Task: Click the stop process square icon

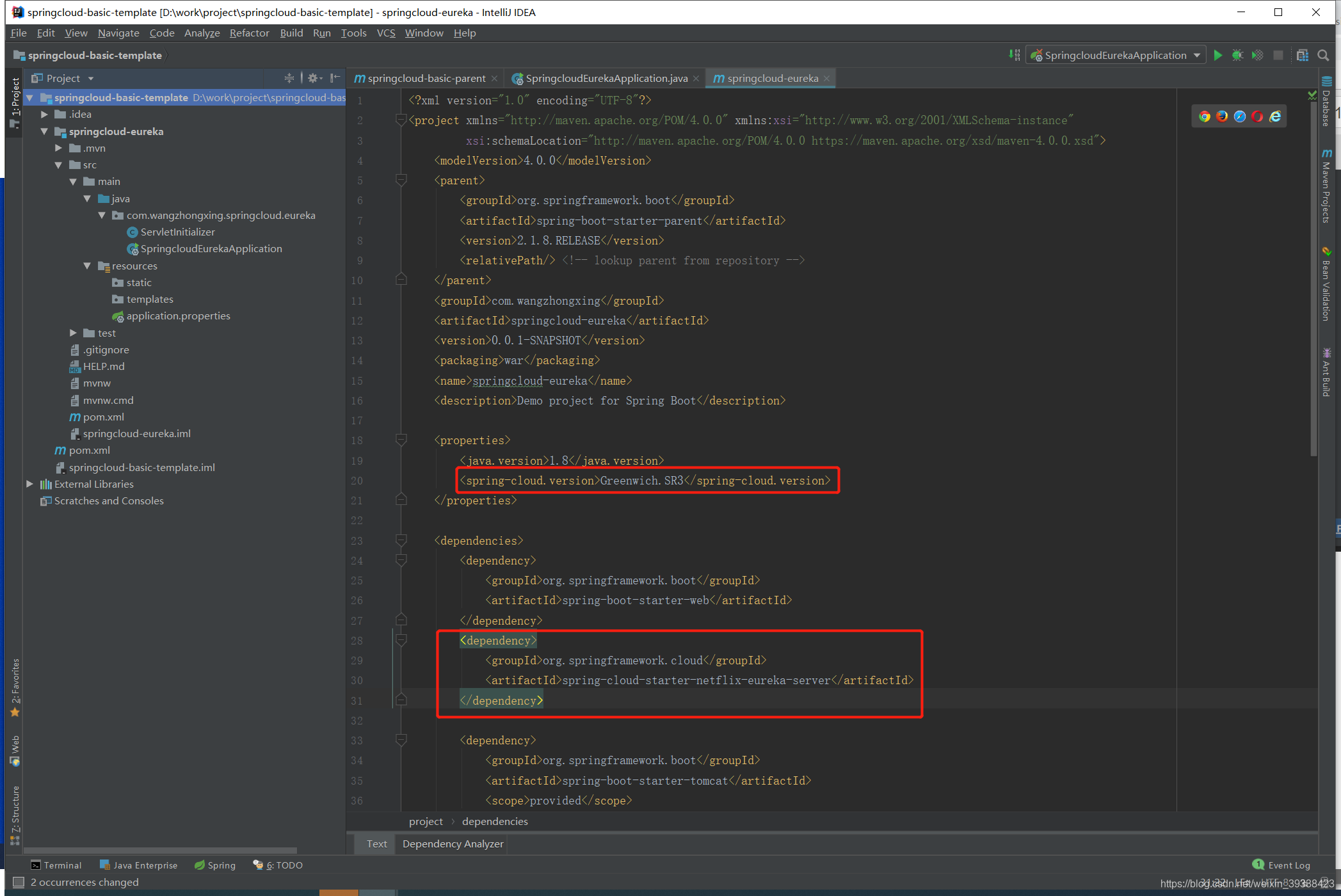Action: click(1278, 56)
